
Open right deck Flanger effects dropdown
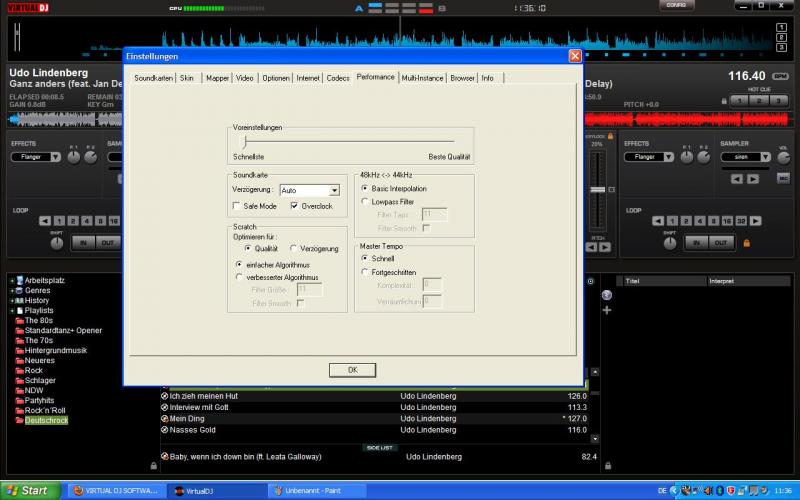coord(668,157)
